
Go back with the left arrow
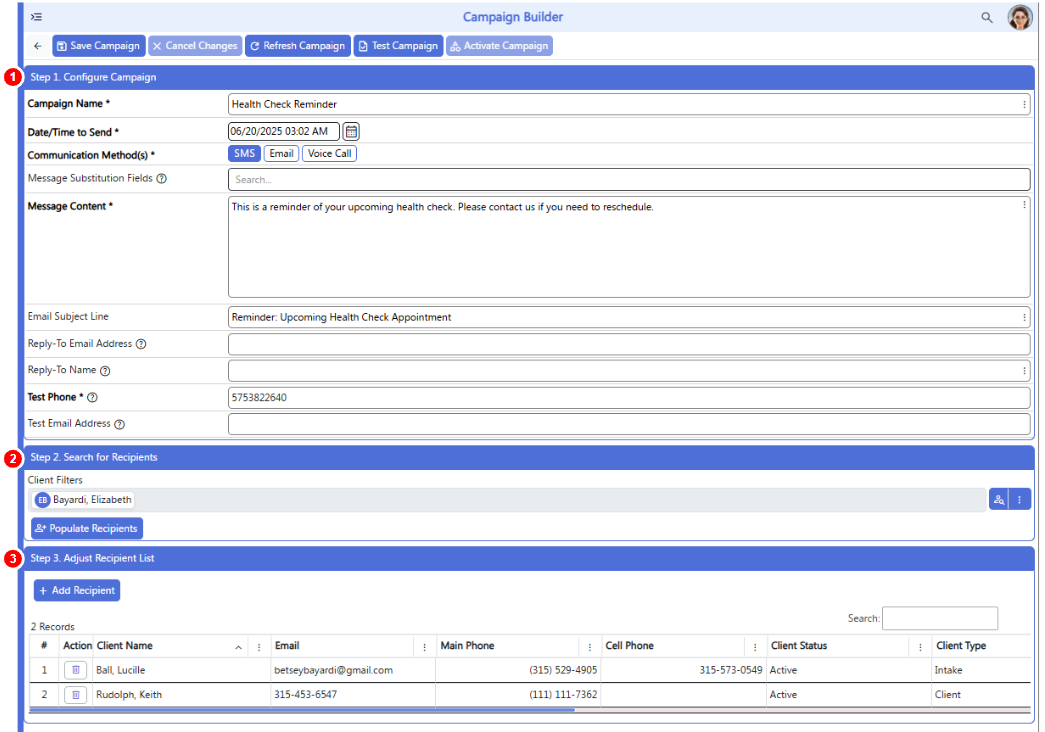(x=38, y=46)
